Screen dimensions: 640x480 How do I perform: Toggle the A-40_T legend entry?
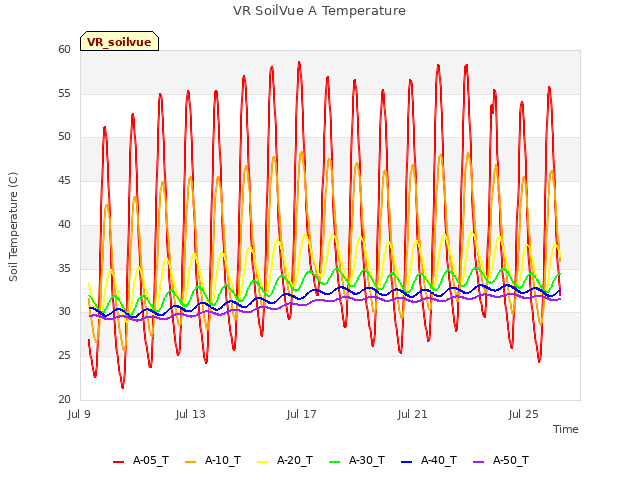(429, 460)
